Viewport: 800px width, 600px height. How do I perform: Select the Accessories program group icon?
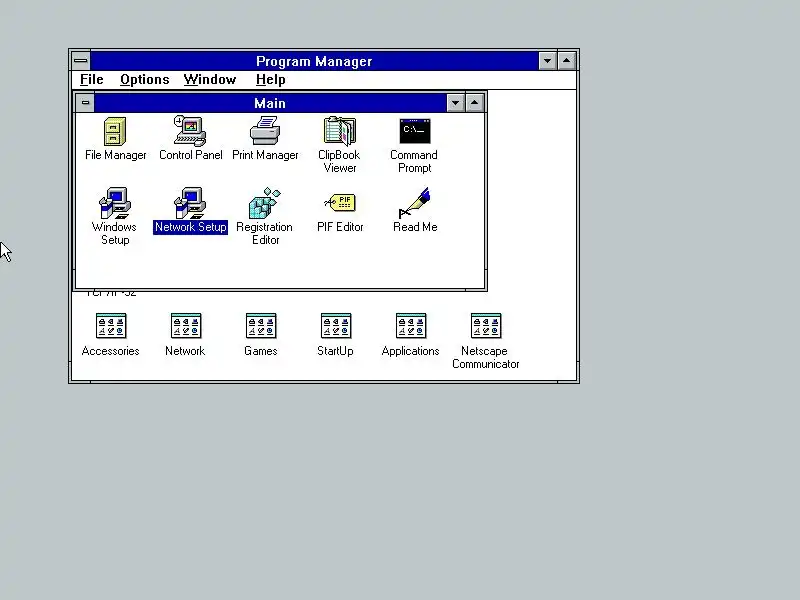[111, 326]
